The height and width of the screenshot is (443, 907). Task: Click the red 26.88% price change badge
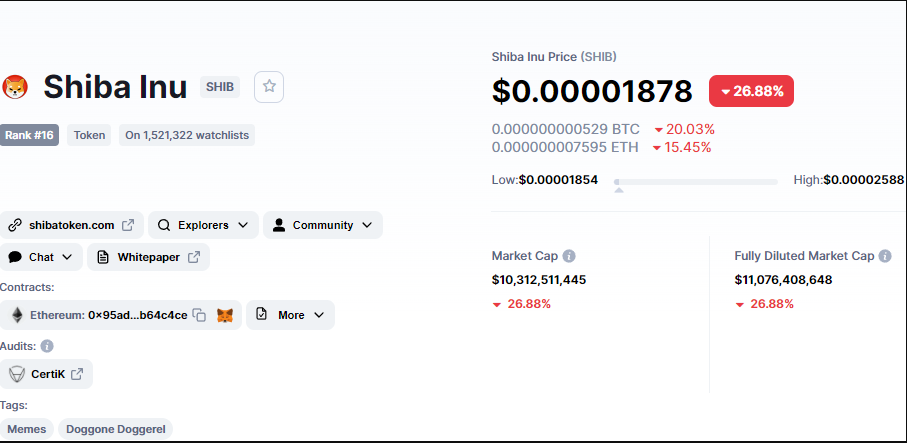(751, 91)
